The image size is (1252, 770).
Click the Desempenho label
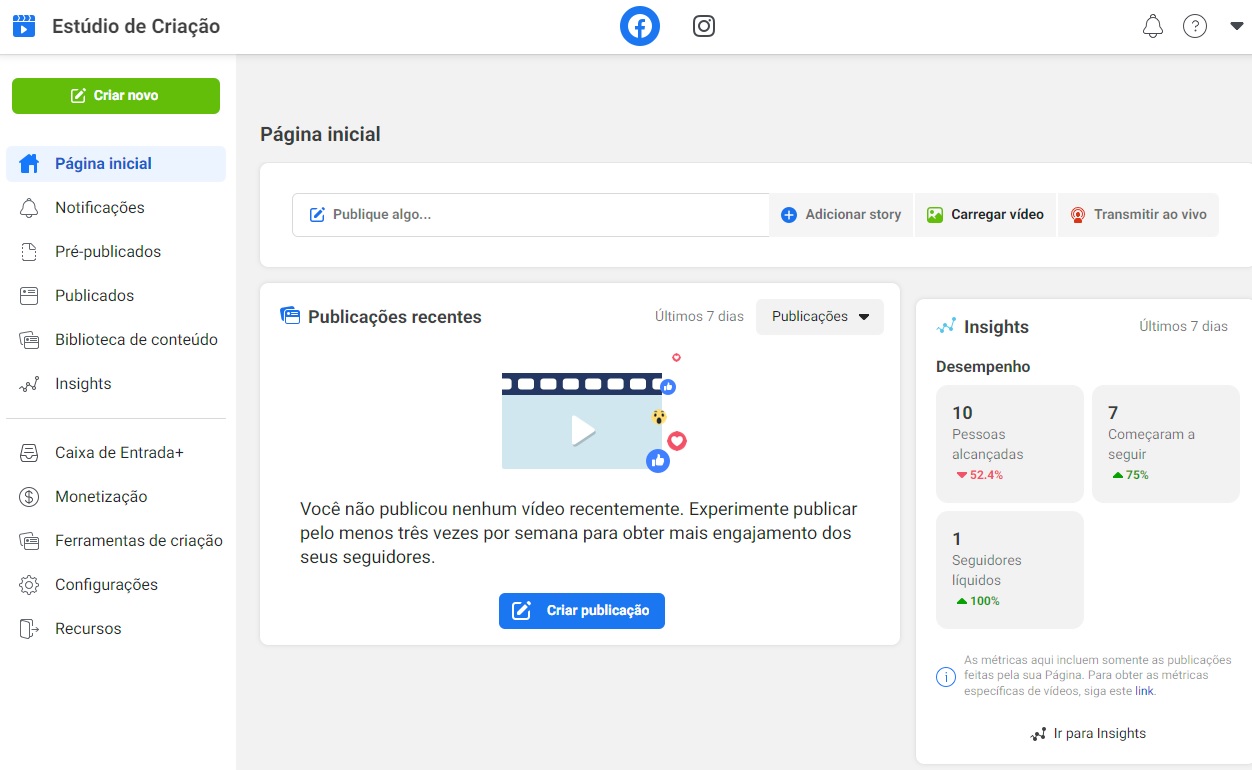[983, 367]
